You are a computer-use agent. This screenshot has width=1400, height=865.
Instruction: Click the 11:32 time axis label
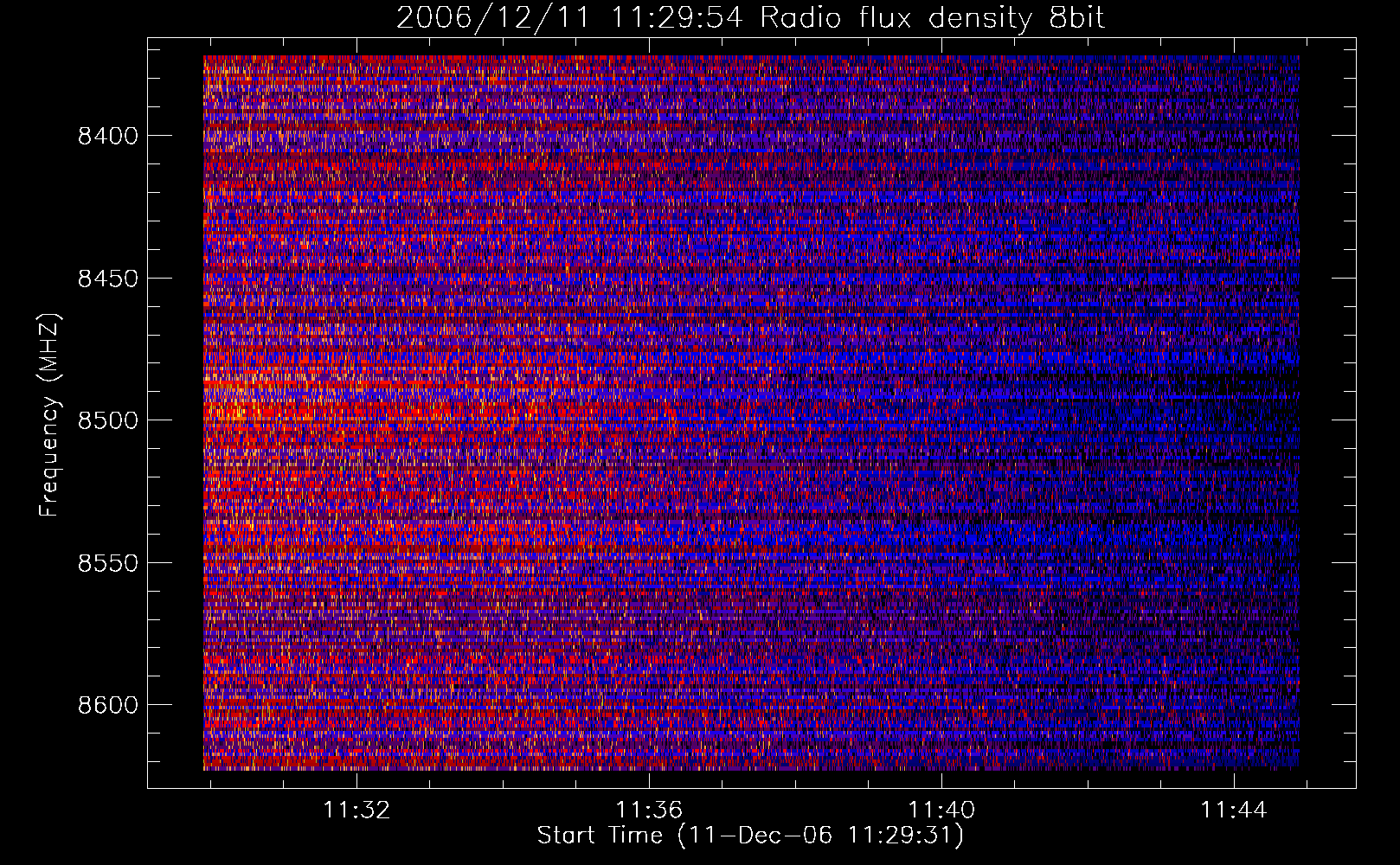(x=356, y=811)
